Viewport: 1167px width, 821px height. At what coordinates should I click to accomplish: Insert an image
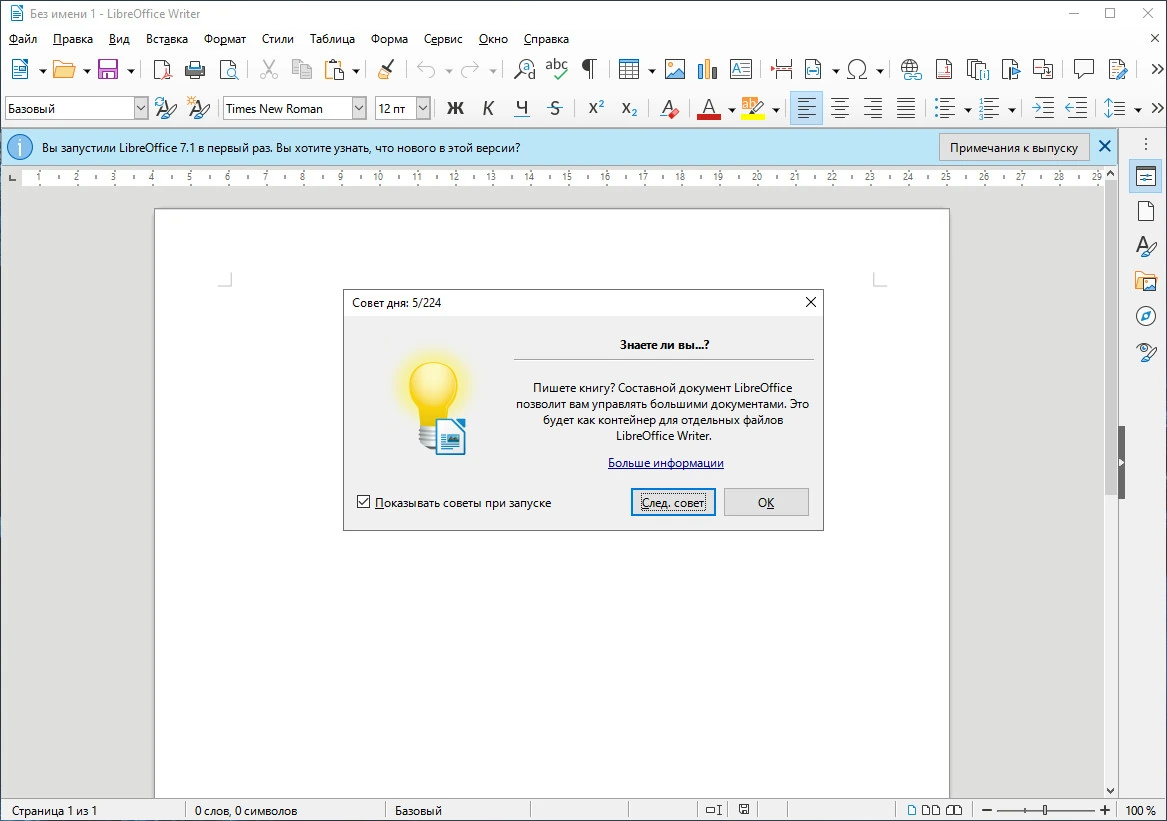click(x=675, y=70)
